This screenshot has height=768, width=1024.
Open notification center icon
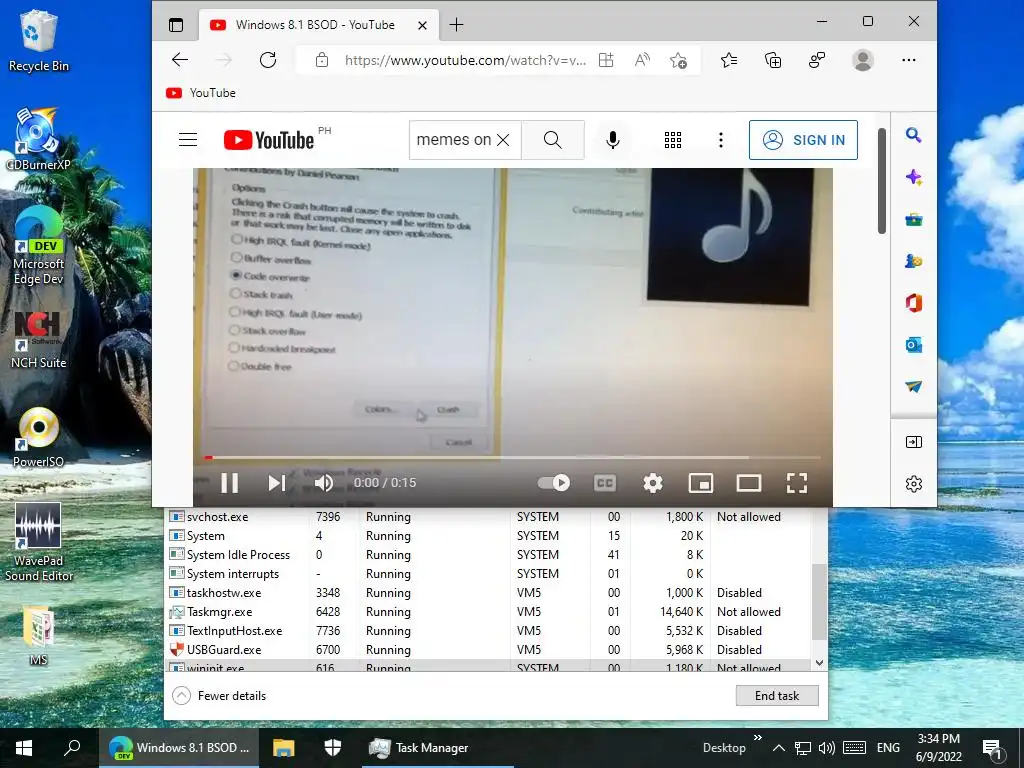pyautogui.click(x=993, y=748)
